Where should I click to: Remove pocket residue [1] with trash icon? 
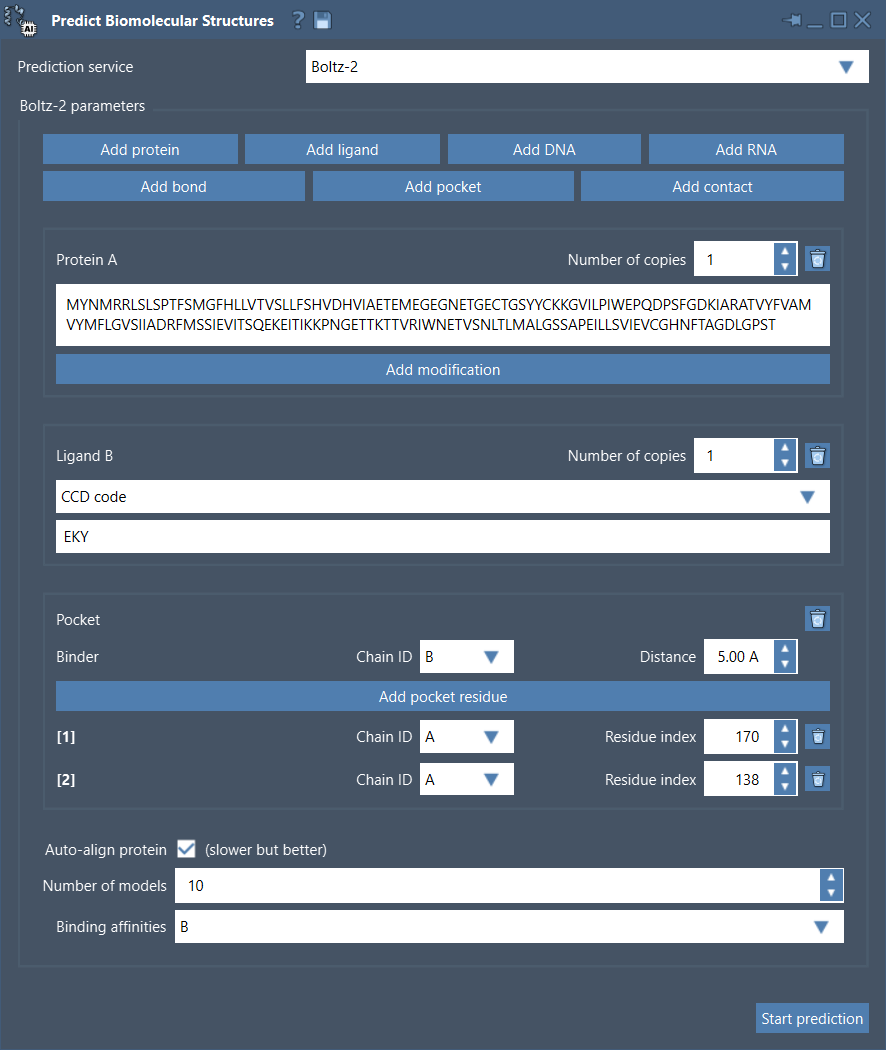tap(817, 737)
